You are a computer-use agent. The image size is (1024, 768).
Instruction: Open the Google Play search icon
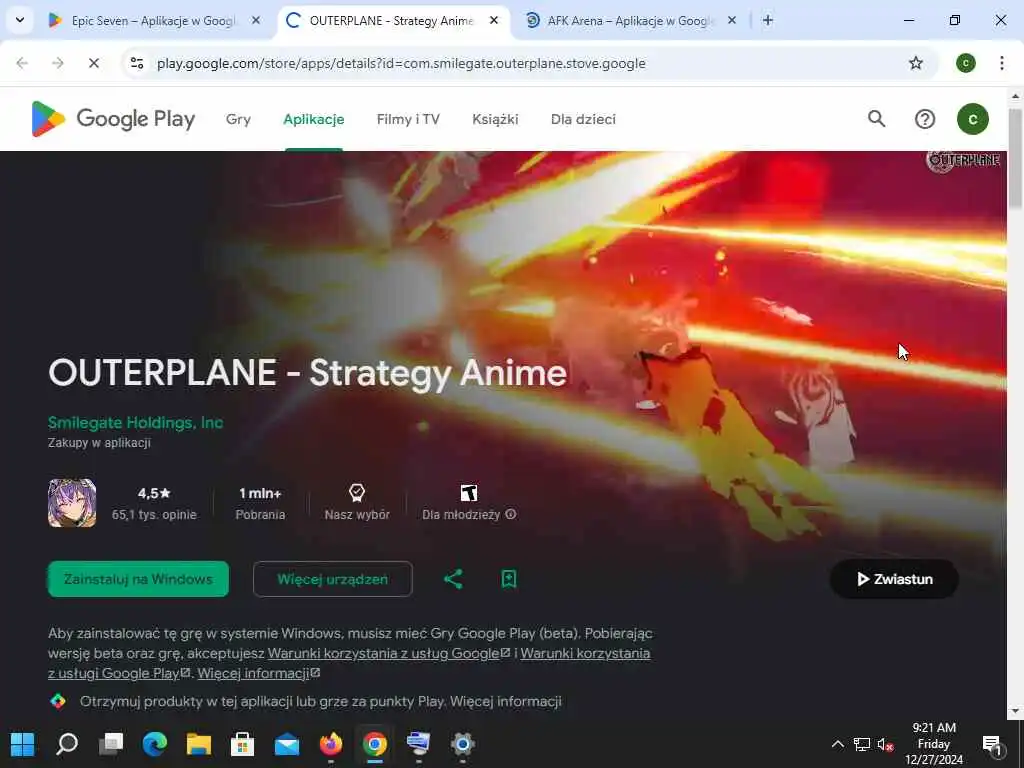pyautogui.click(x=876, y=119)
